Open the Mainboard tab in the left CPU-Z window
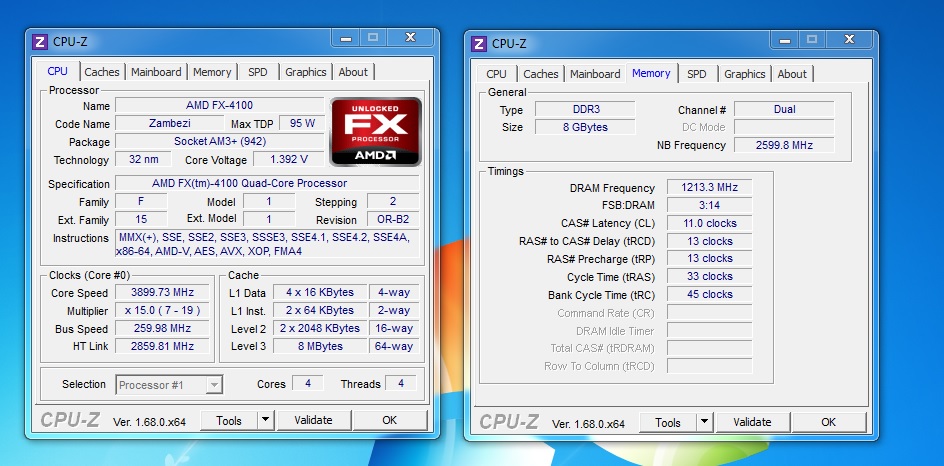The width and height of the screenshot is (944, 466). pos(156,72)
